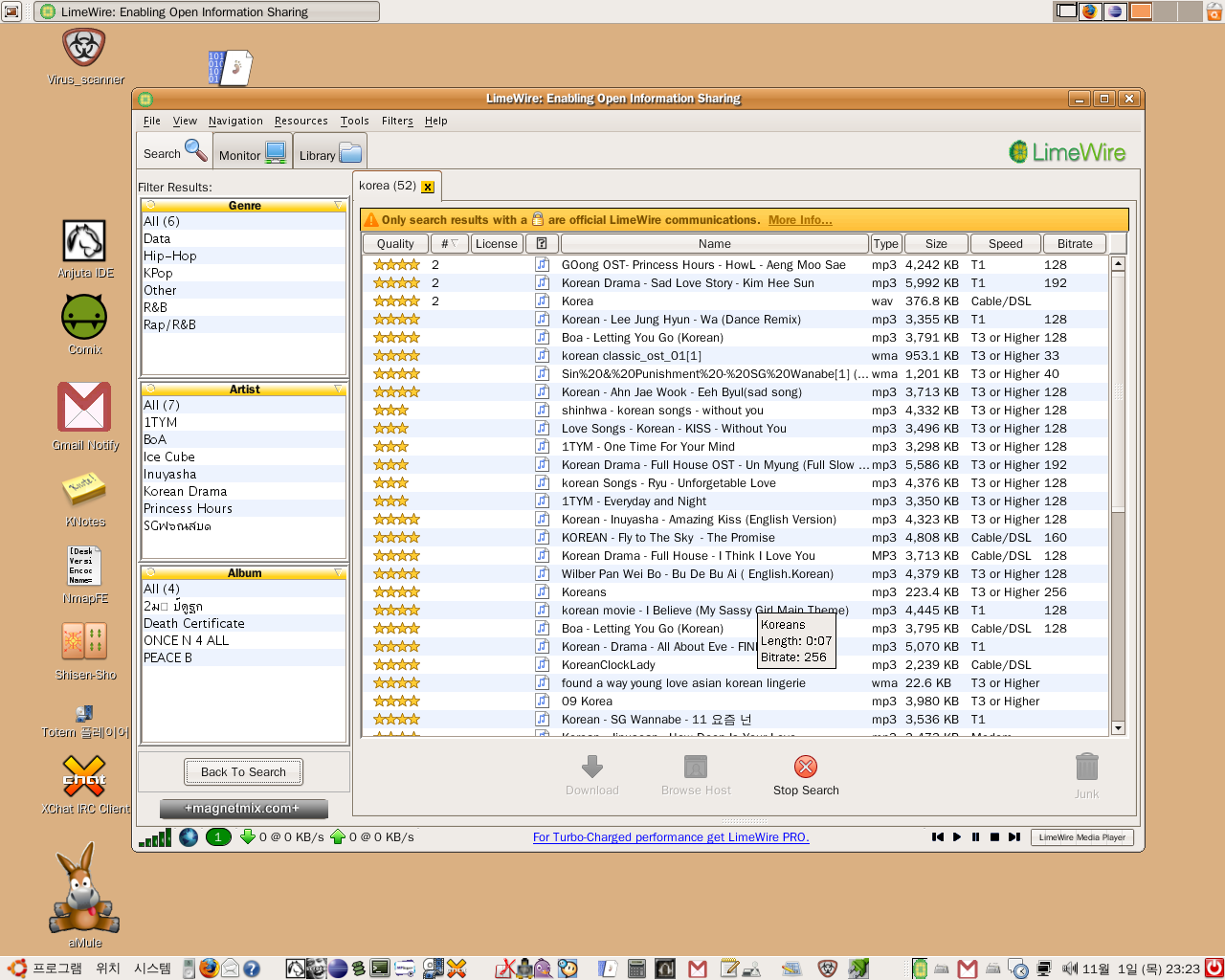Click the green upload speed arrow

click(337, 836)
